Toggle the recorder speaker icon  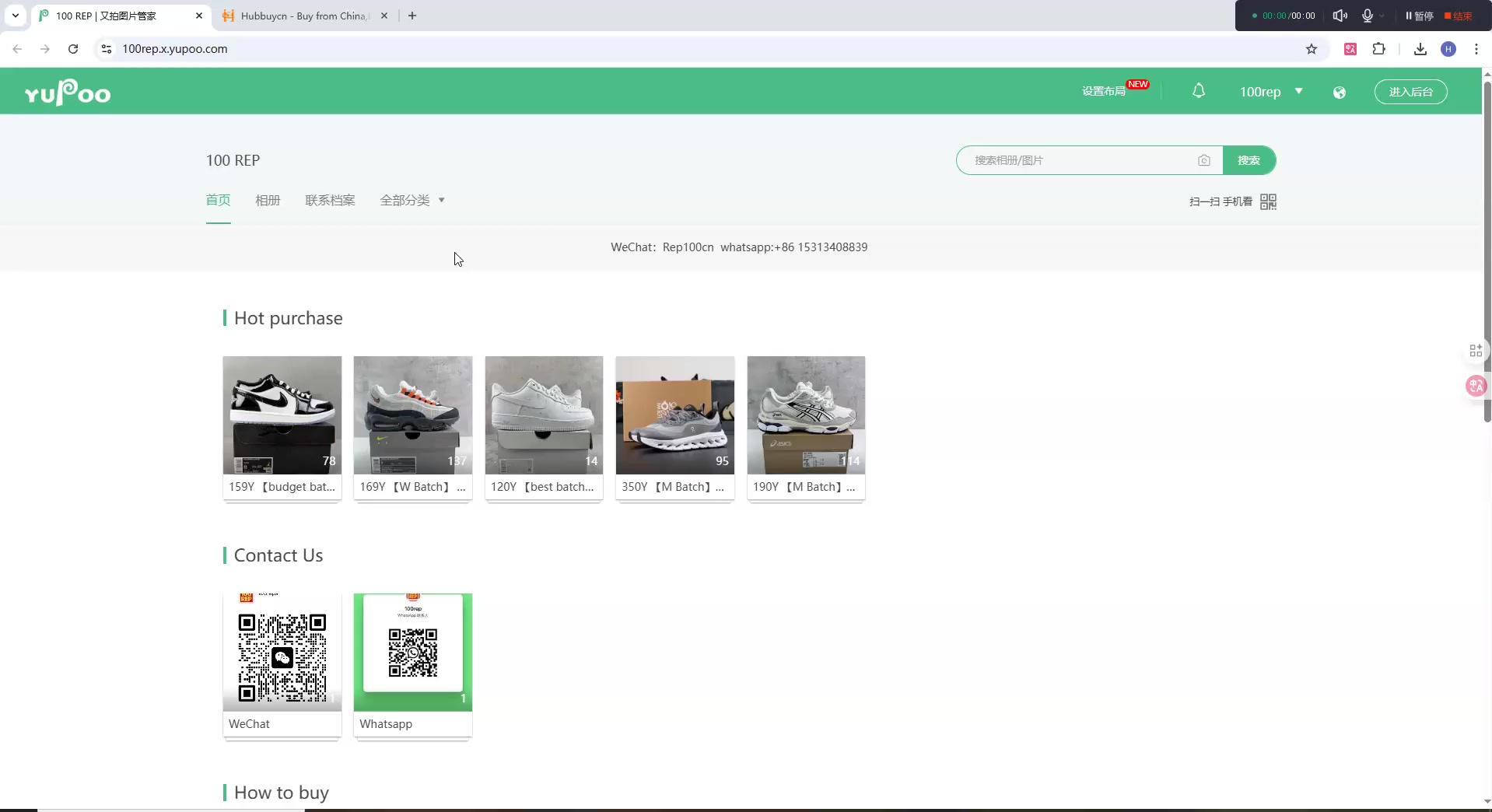[1340, 16]
